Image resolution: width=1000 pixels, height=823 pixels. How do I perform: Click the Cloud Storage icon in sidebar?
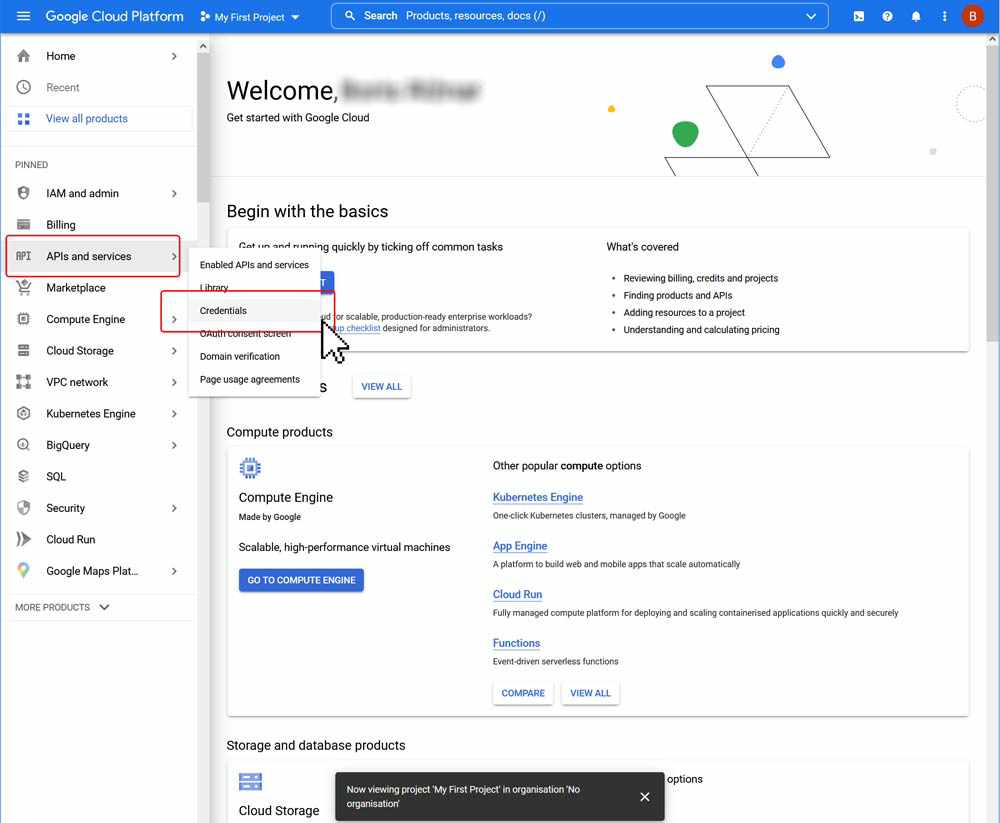coord(24,350)
